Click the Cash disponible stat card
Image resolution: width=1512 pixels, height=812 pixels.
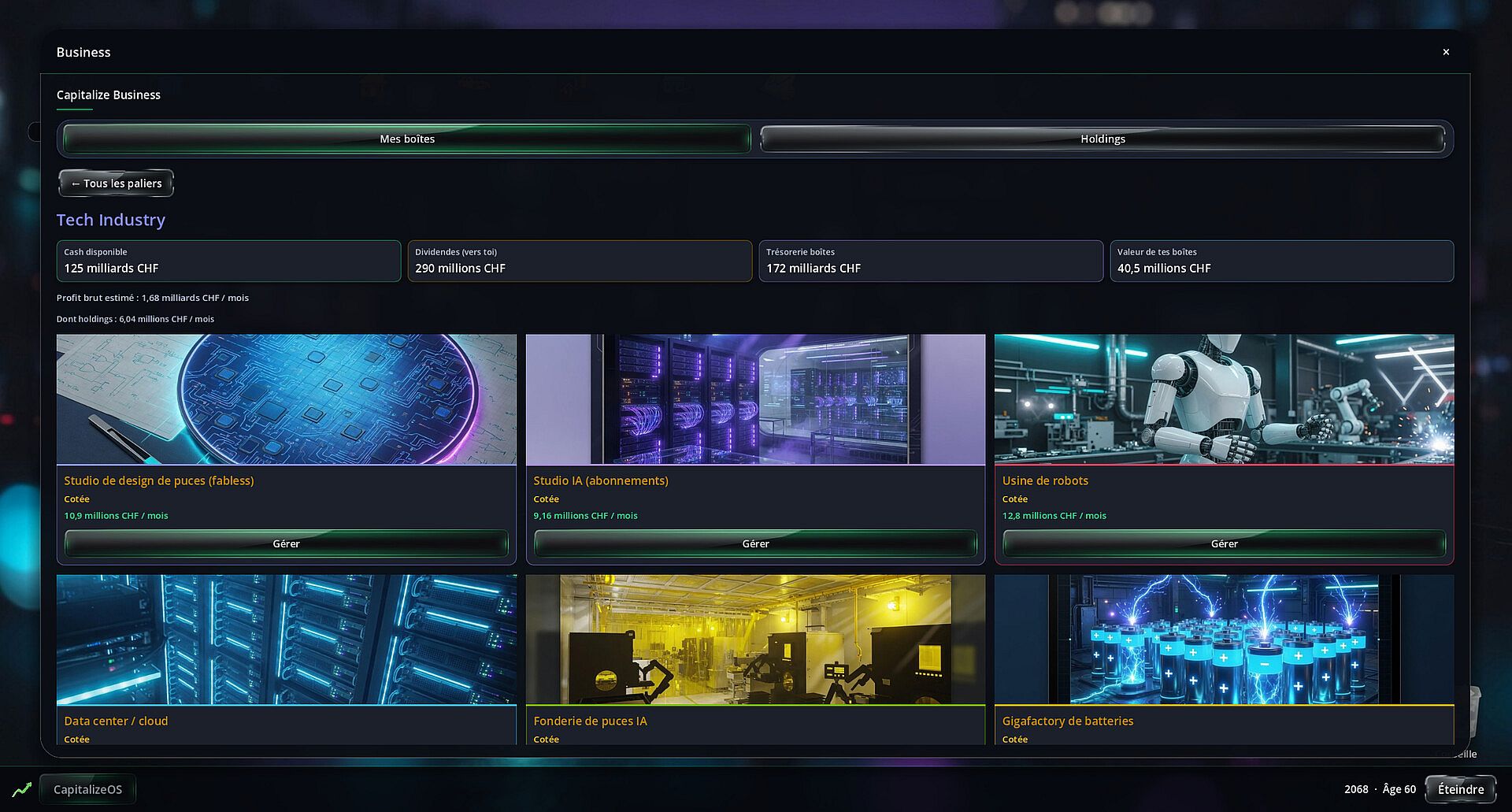228,261
